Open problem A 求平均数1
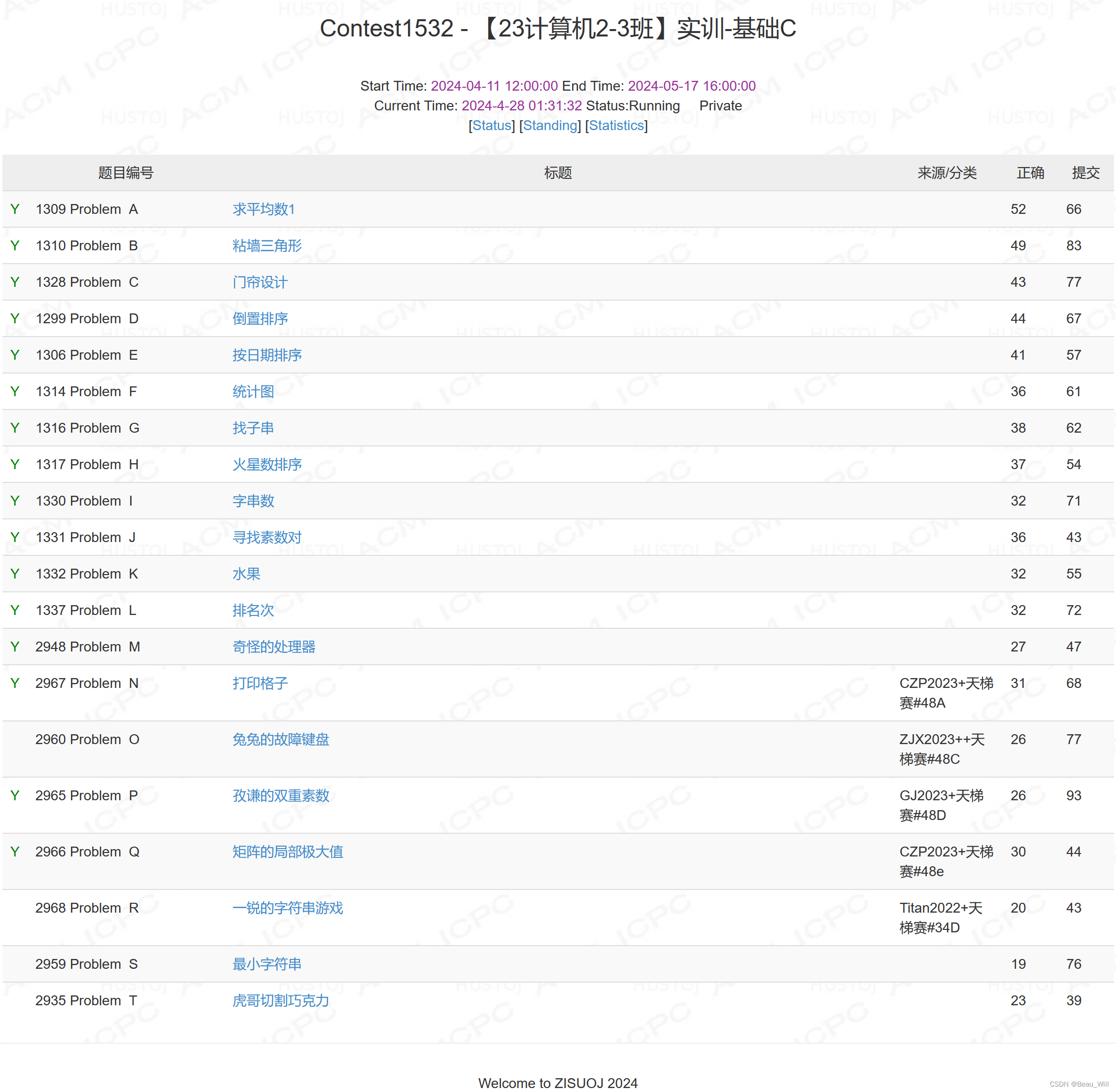 (x=263, y=209)
